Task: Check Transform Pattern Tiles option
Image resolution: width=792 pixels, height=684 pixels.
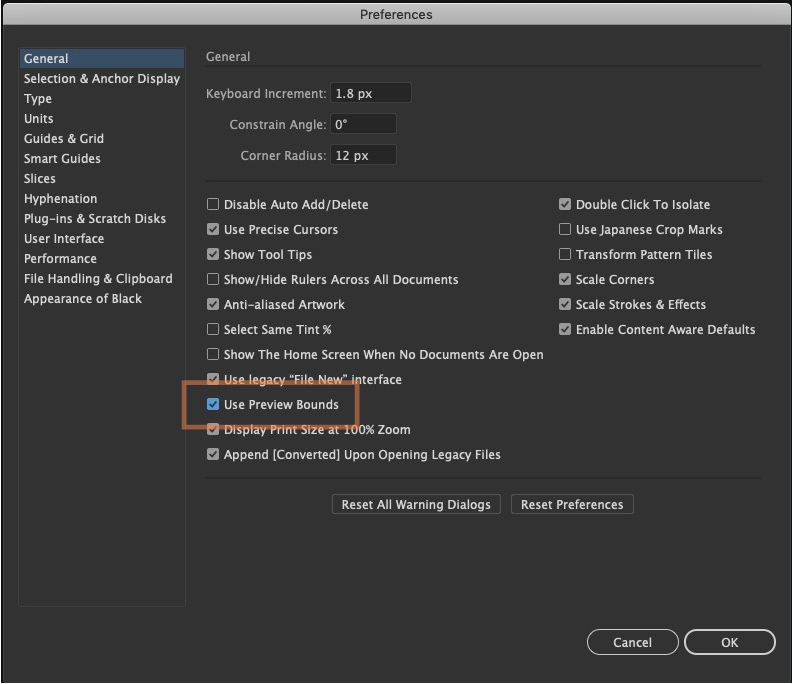Action: (x=565, y=254)
